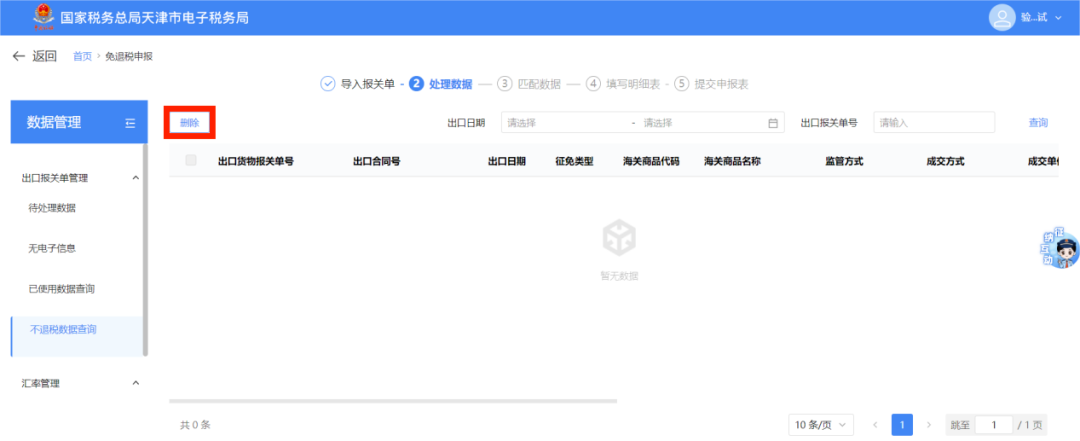Click the 海关商品名称 column header

click(x=732, y=161)
